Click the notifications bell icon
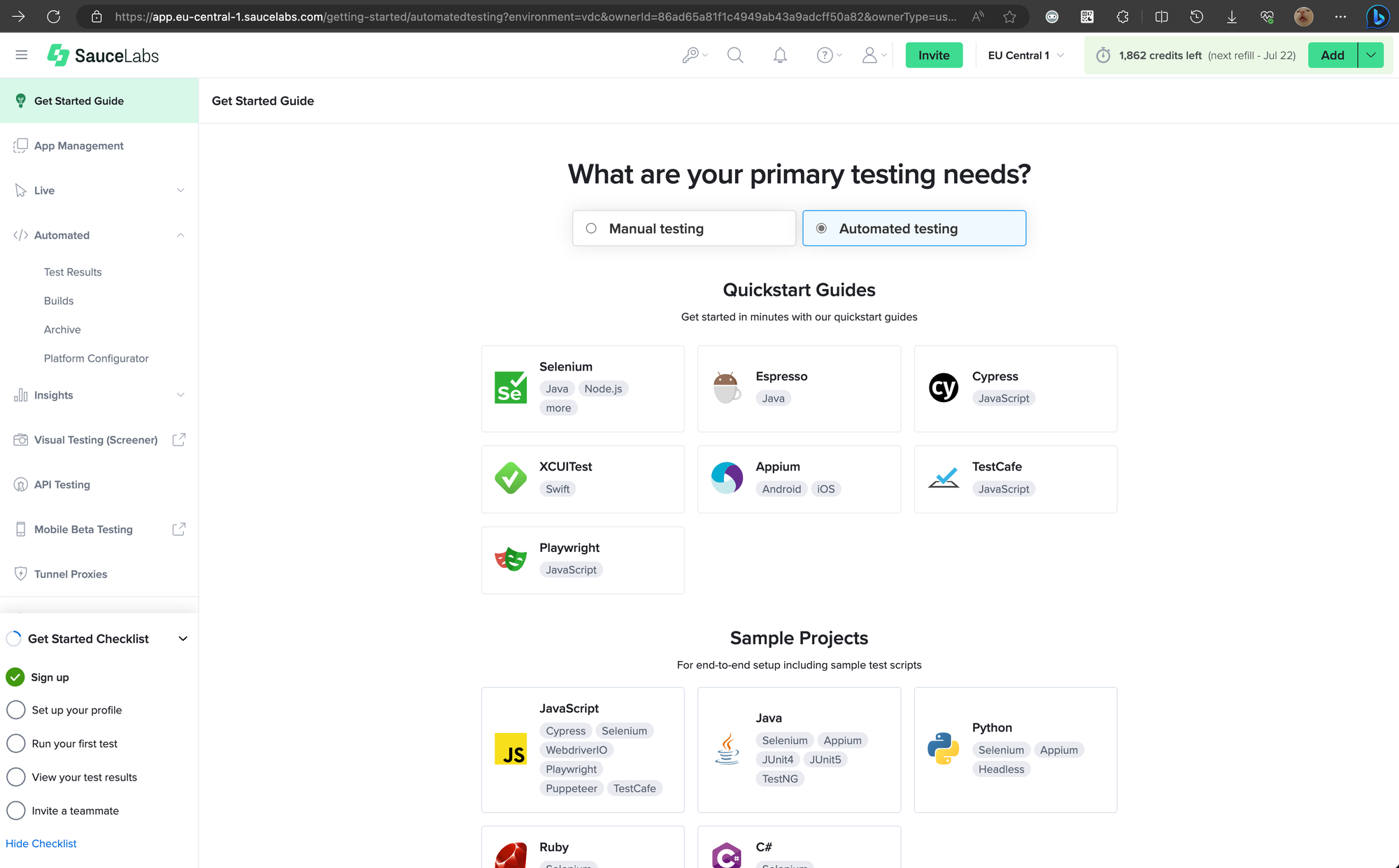 (x=780, y=55)
